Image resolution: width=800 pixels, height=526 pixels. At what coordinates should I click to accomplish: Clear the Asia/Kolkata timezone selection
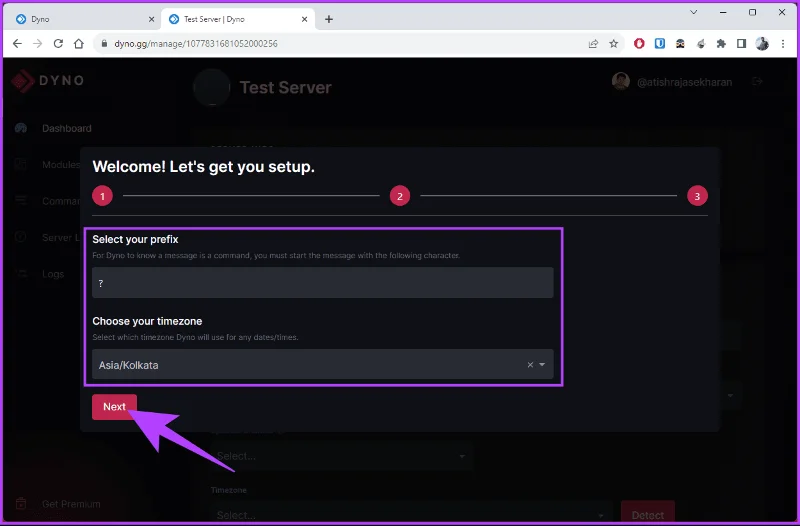(x=530, y=364)
